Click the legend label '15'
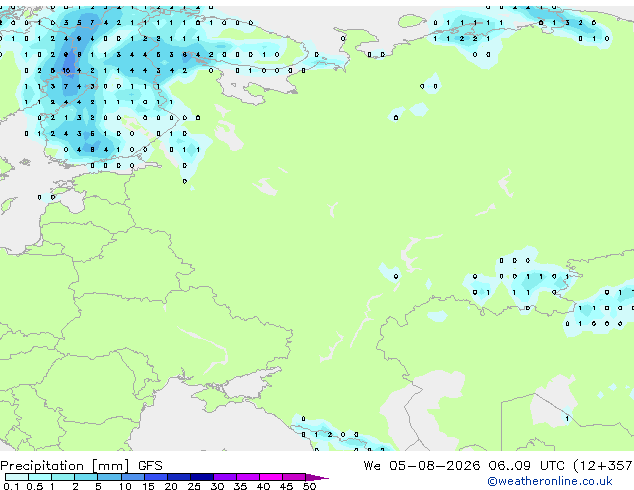 tap(148, 486)
